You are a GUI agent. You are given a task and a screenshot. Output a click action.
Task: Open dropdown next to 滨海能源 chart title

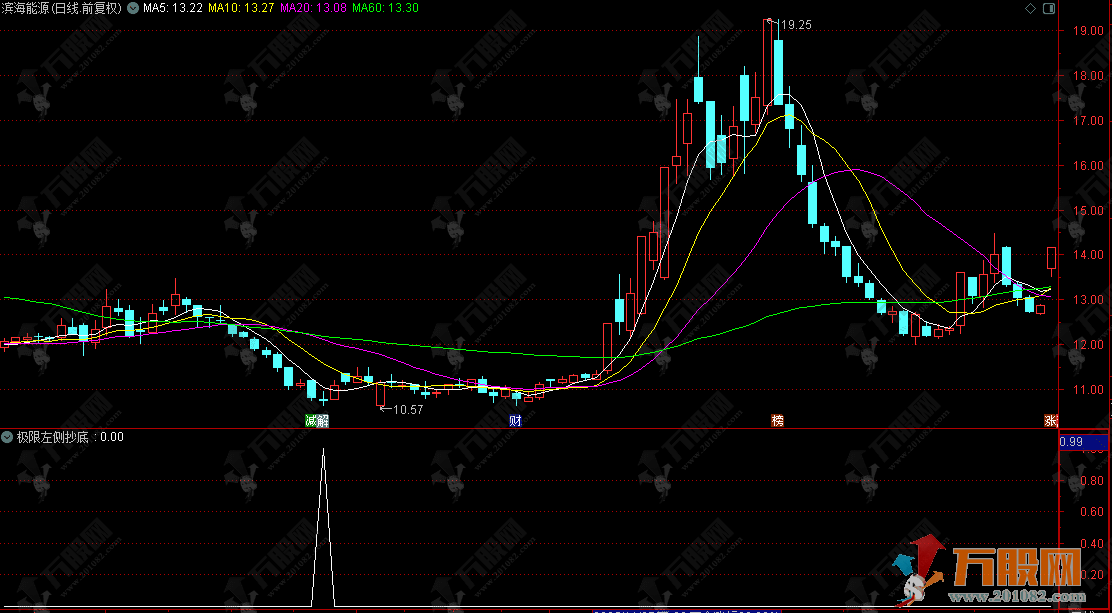(x=133, y=8)
